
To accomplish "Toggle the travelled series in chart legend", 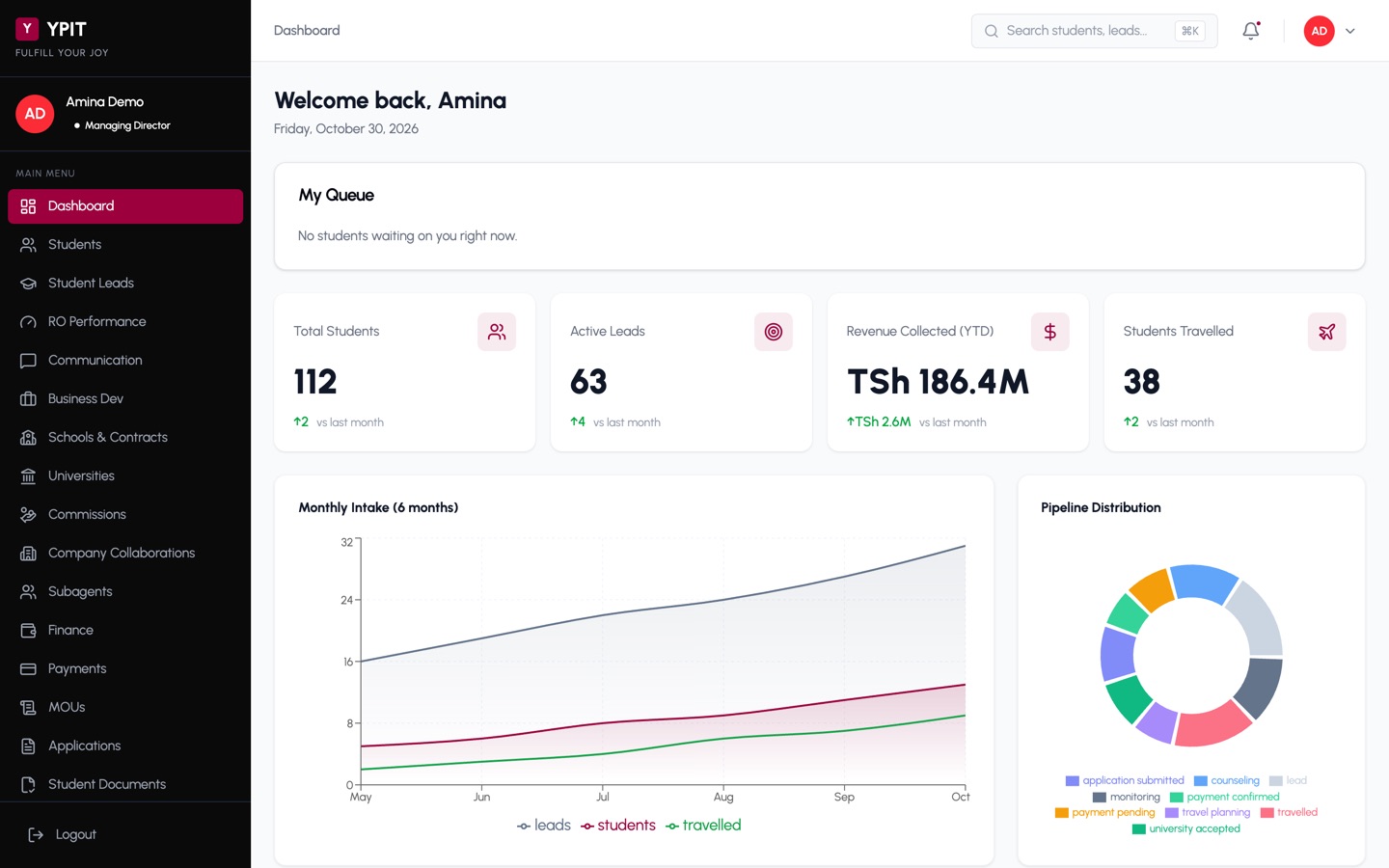I will pyautogui.click(x=703, y=826).
